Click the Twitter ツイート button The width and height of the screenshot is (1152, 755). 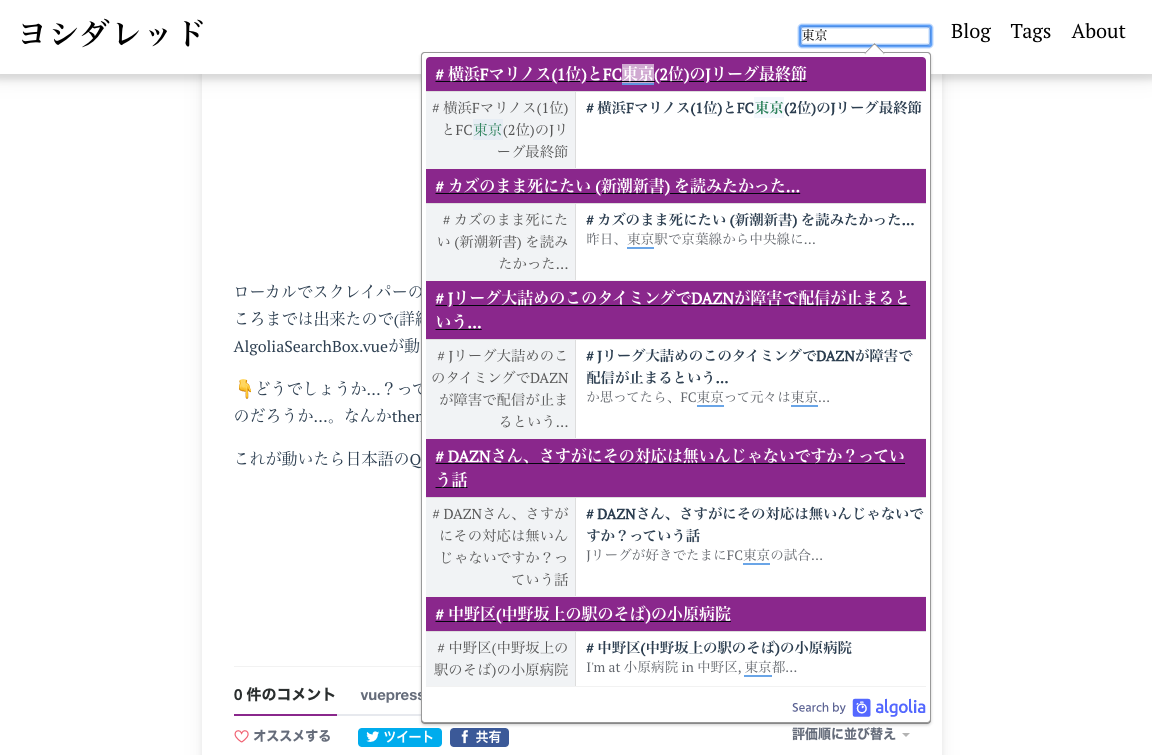pos(400,737)
